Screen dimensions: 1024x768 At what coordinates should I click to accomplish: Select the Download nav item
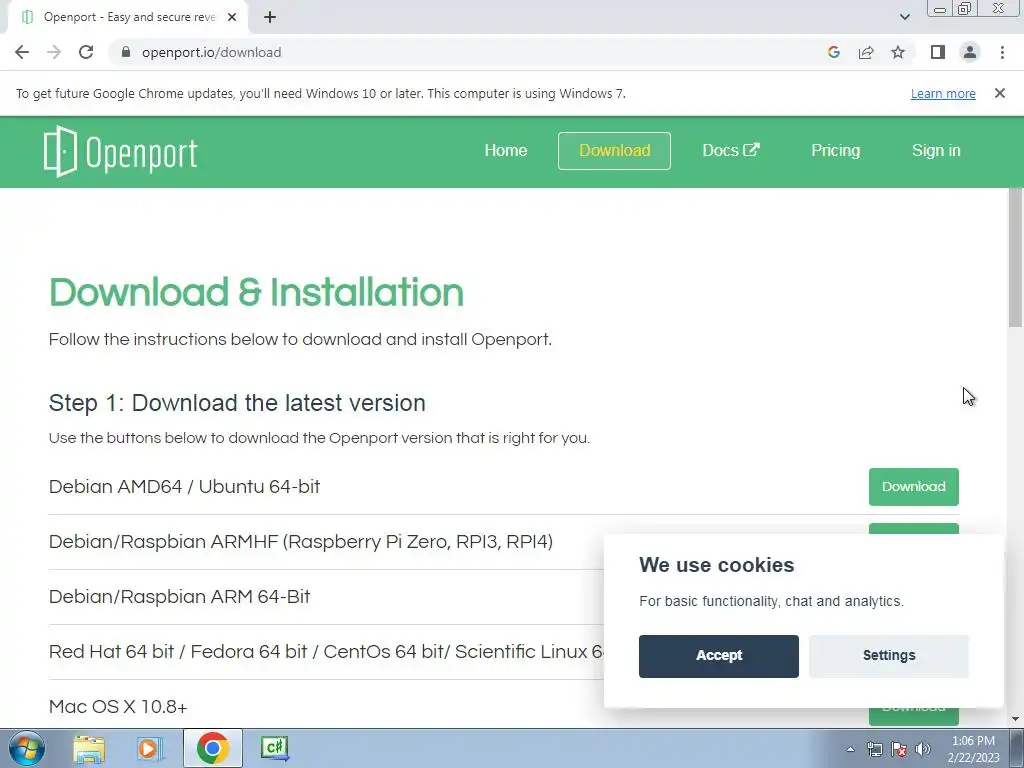click(615, 151)
